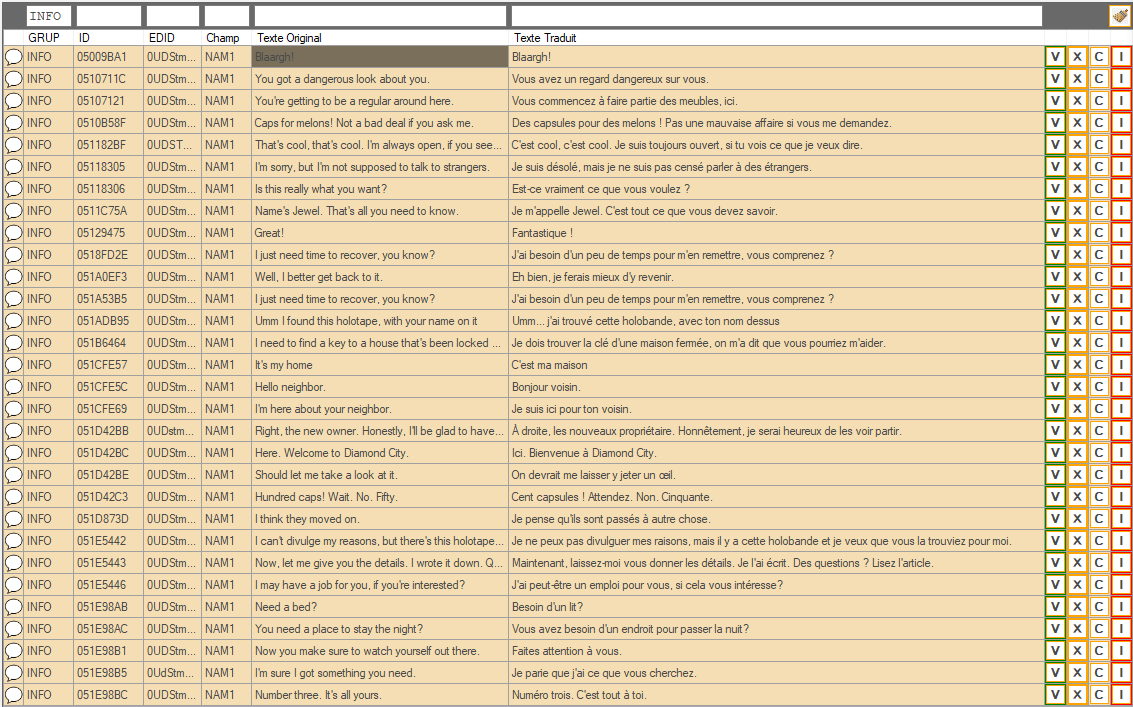The image size is (1133, 707).
Task: Click C on the "Hundred caps!" row
Action: (x=1098, y=497)
